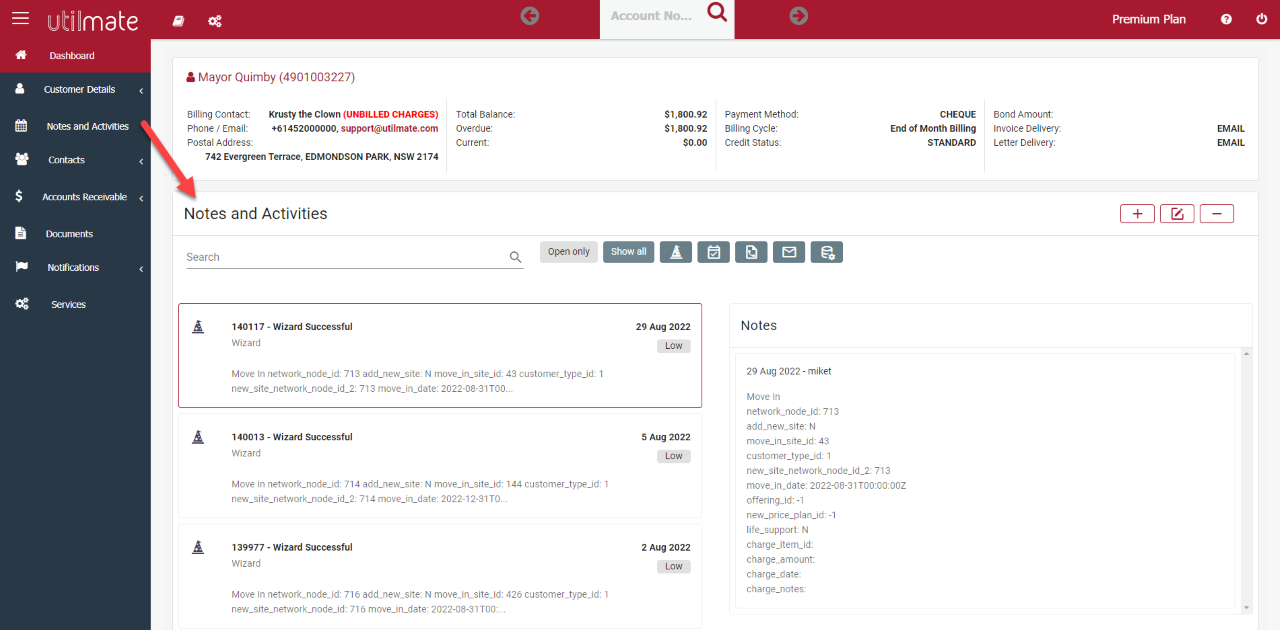The height and width of the screenshot is (630, 1280).
Task: Go to next account with right arrow
Action: click(798, 15)
